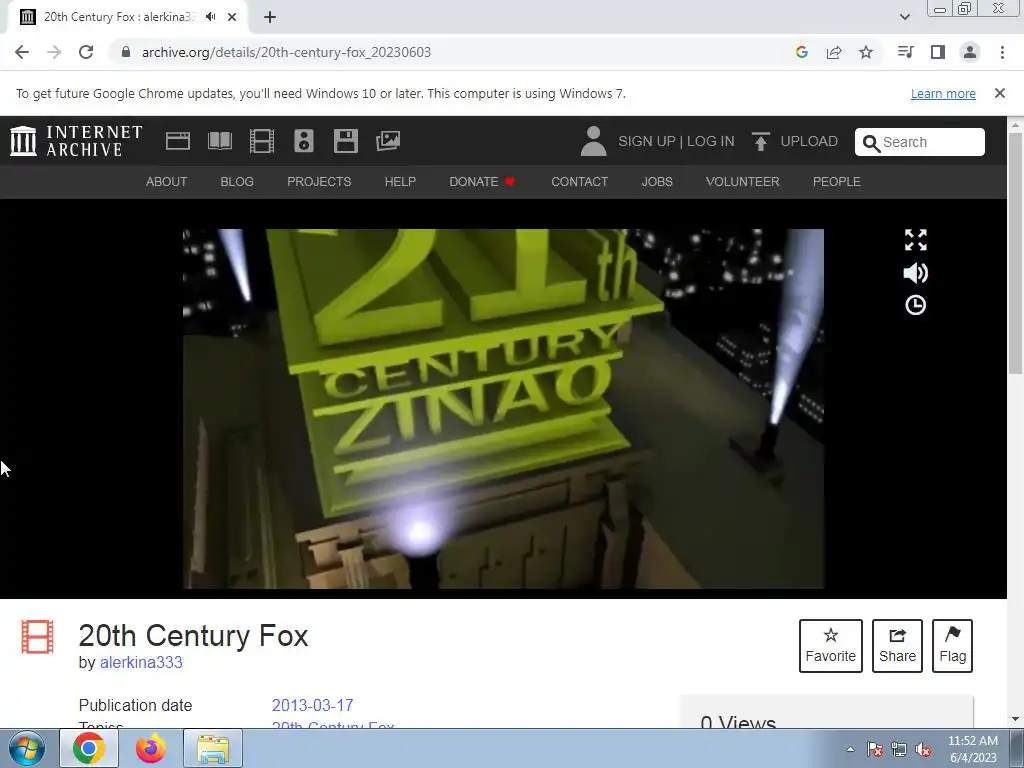Click the Learn more link
The width and height of the screenshot is (1024, 768).
tap(943, 93)
